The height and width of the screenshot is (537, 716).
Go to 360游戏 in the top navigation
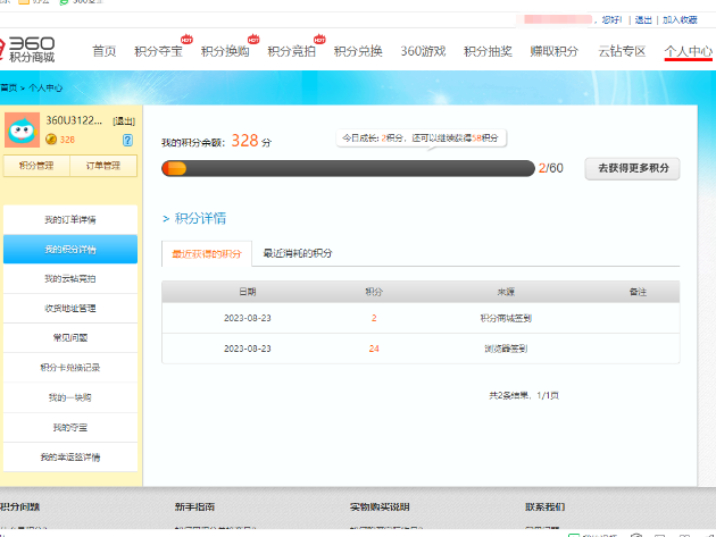click(x=423, y=51)
